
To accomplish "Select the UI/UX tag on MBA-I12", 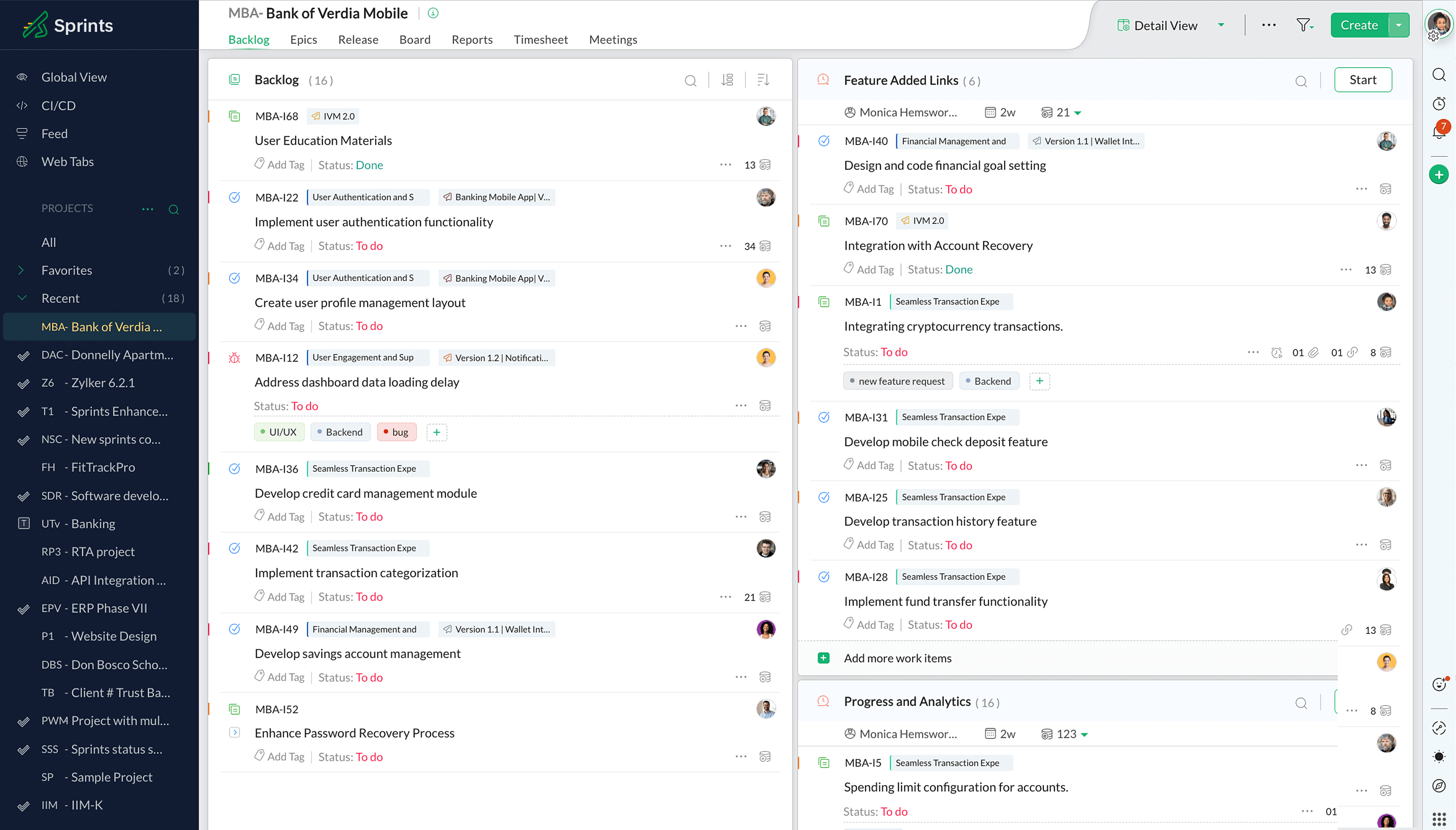I will pyautogui.click(x=279, y=432).
